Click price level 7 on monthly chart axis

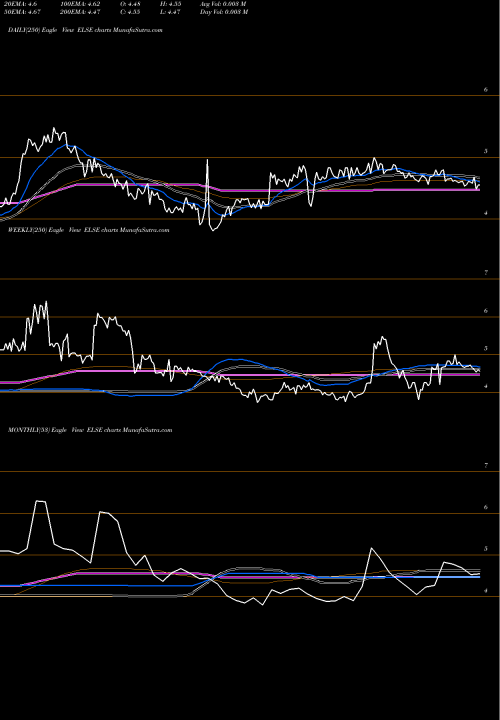tap(486, 466)
